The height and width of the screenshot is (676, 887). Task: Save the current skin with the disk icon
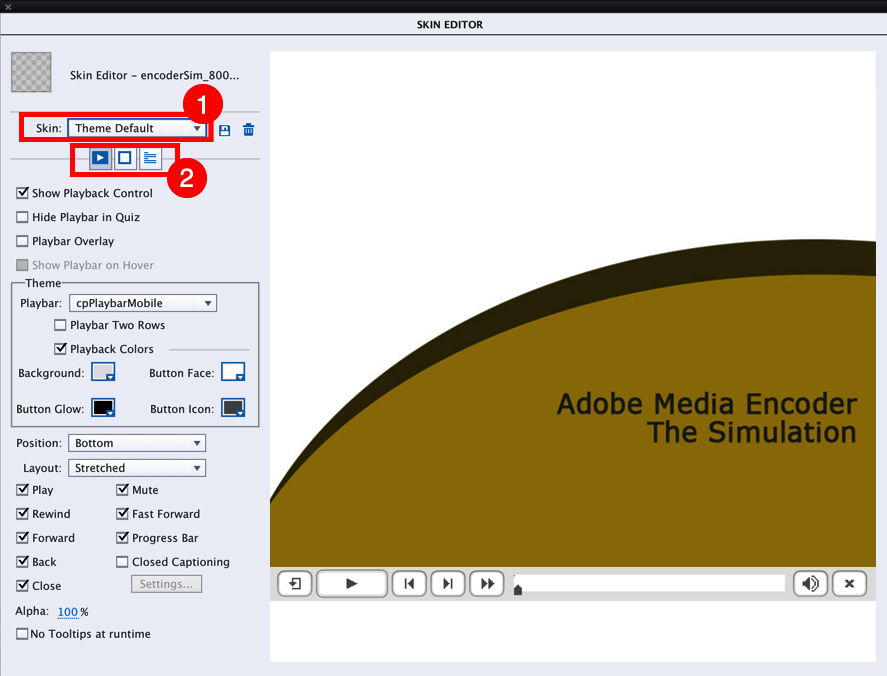click(x=225, y=130)
